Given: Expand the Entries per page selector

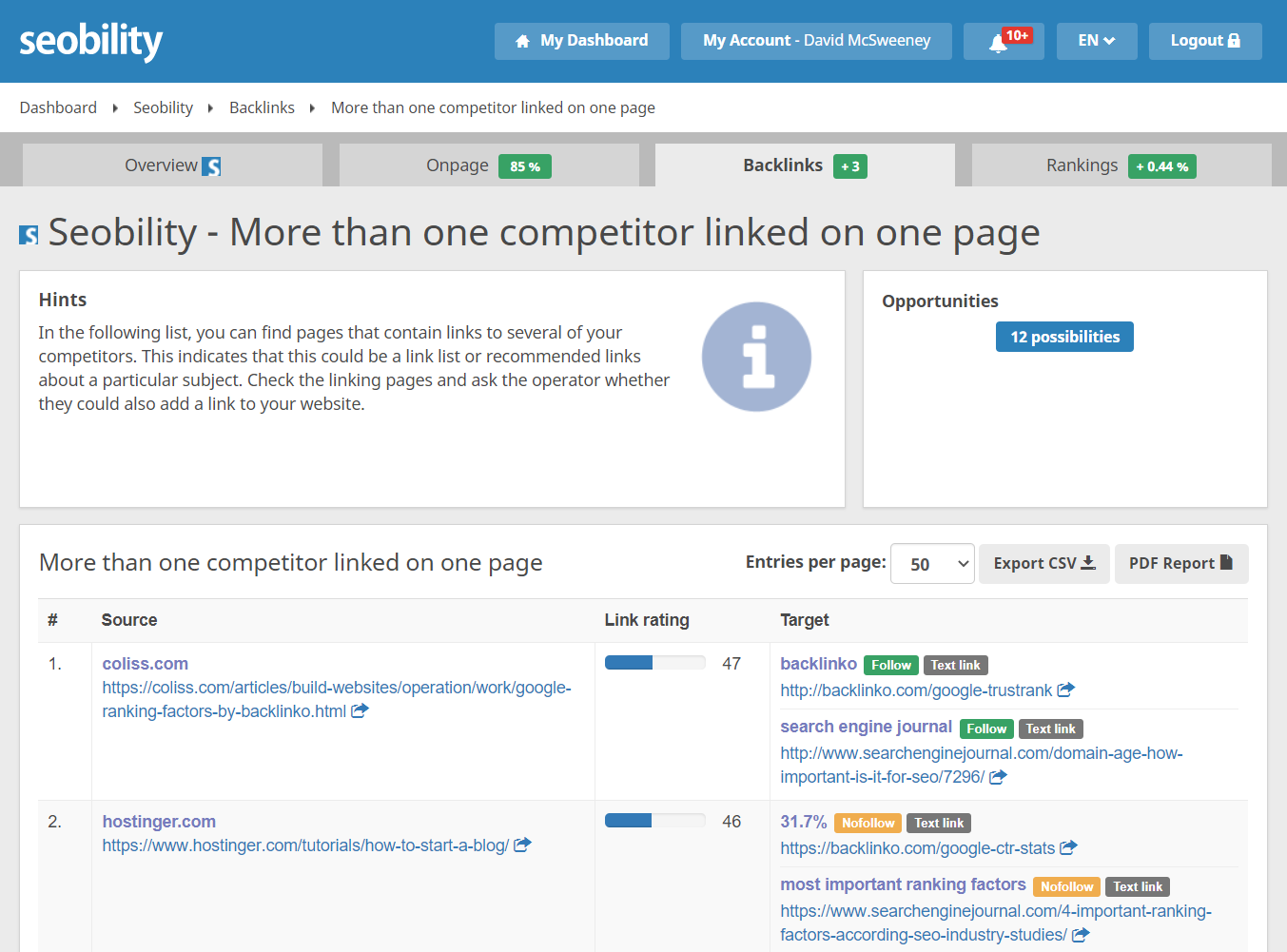Looking at the screenshot, I should [x=931, y=564].
